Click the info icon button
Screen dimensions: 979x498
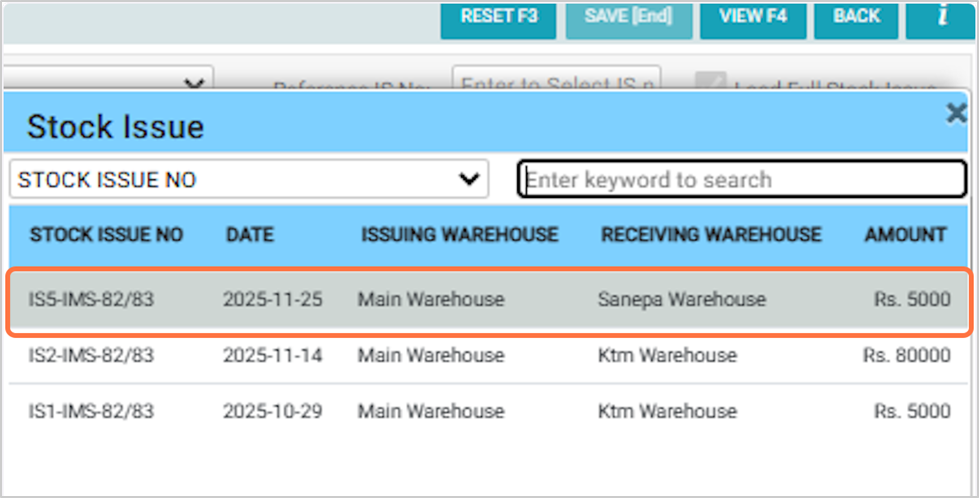tap(941, 18)
